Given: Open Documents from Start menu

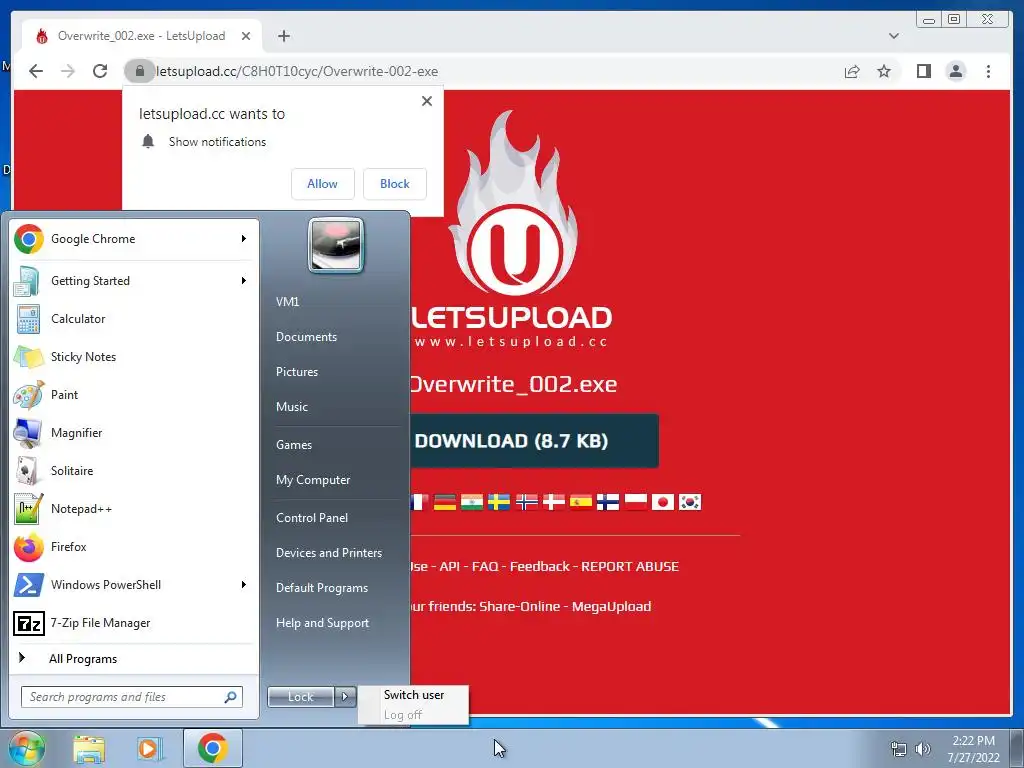Looking at the screenshot, I should 306,337.
